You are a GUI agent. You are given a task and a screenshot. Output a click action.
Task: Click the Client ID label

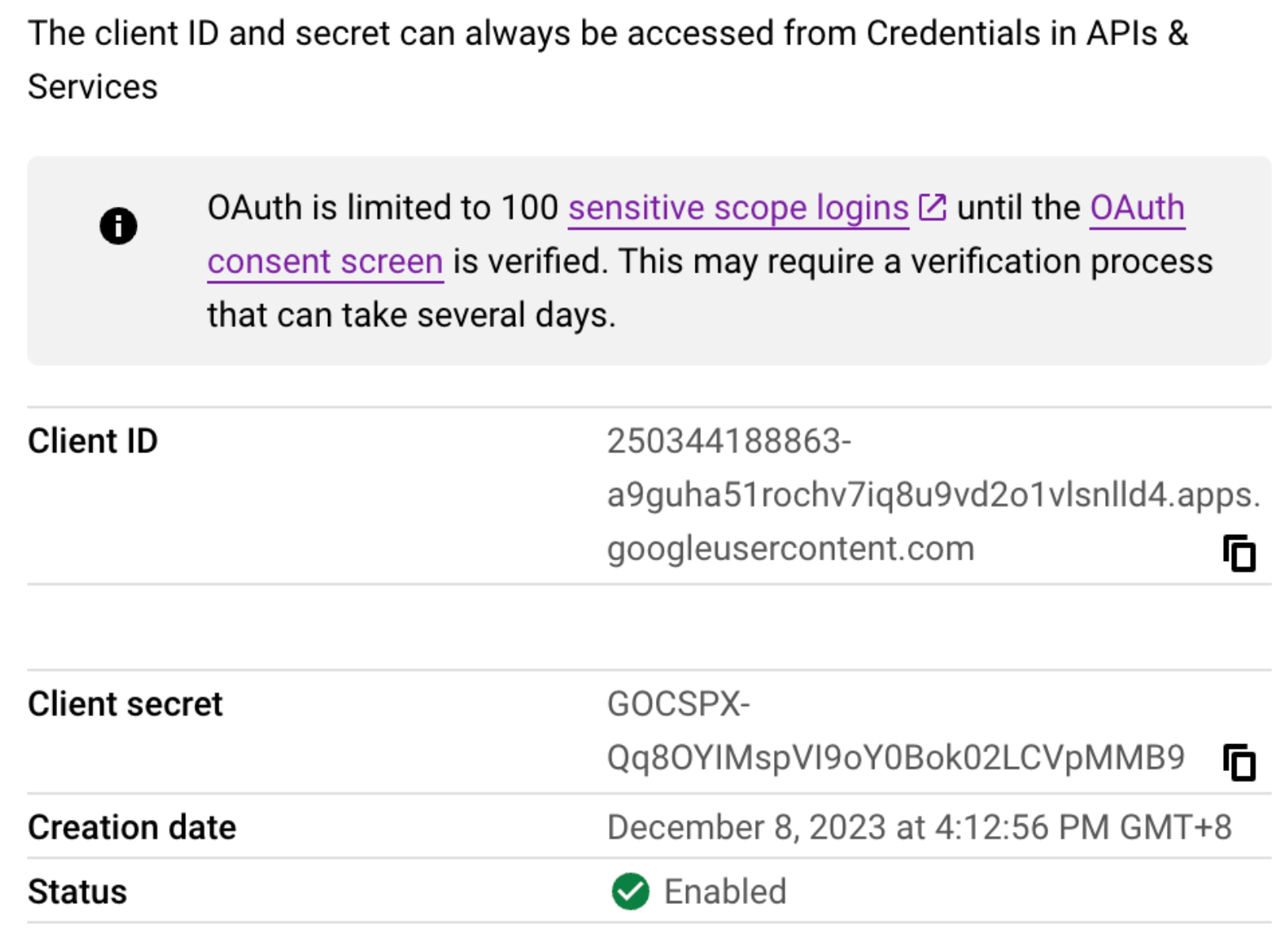(x=93, y=441)
